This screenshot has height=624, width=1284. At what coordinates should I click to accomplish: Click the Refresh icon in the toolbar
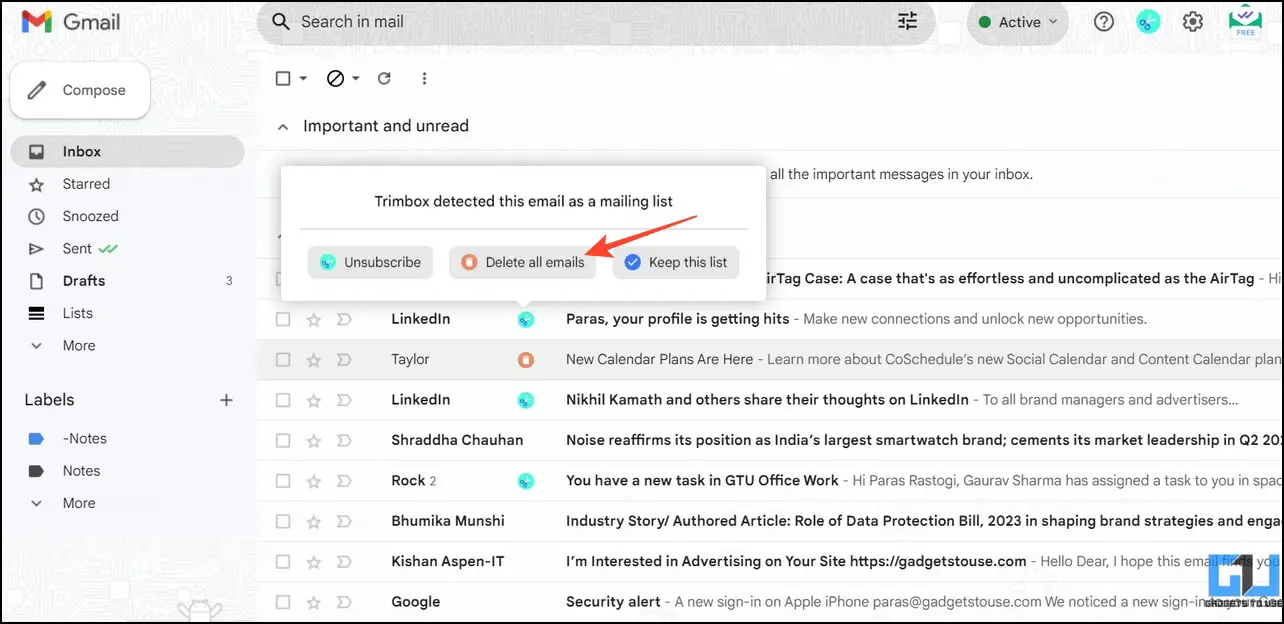click(x=384, y=78)
